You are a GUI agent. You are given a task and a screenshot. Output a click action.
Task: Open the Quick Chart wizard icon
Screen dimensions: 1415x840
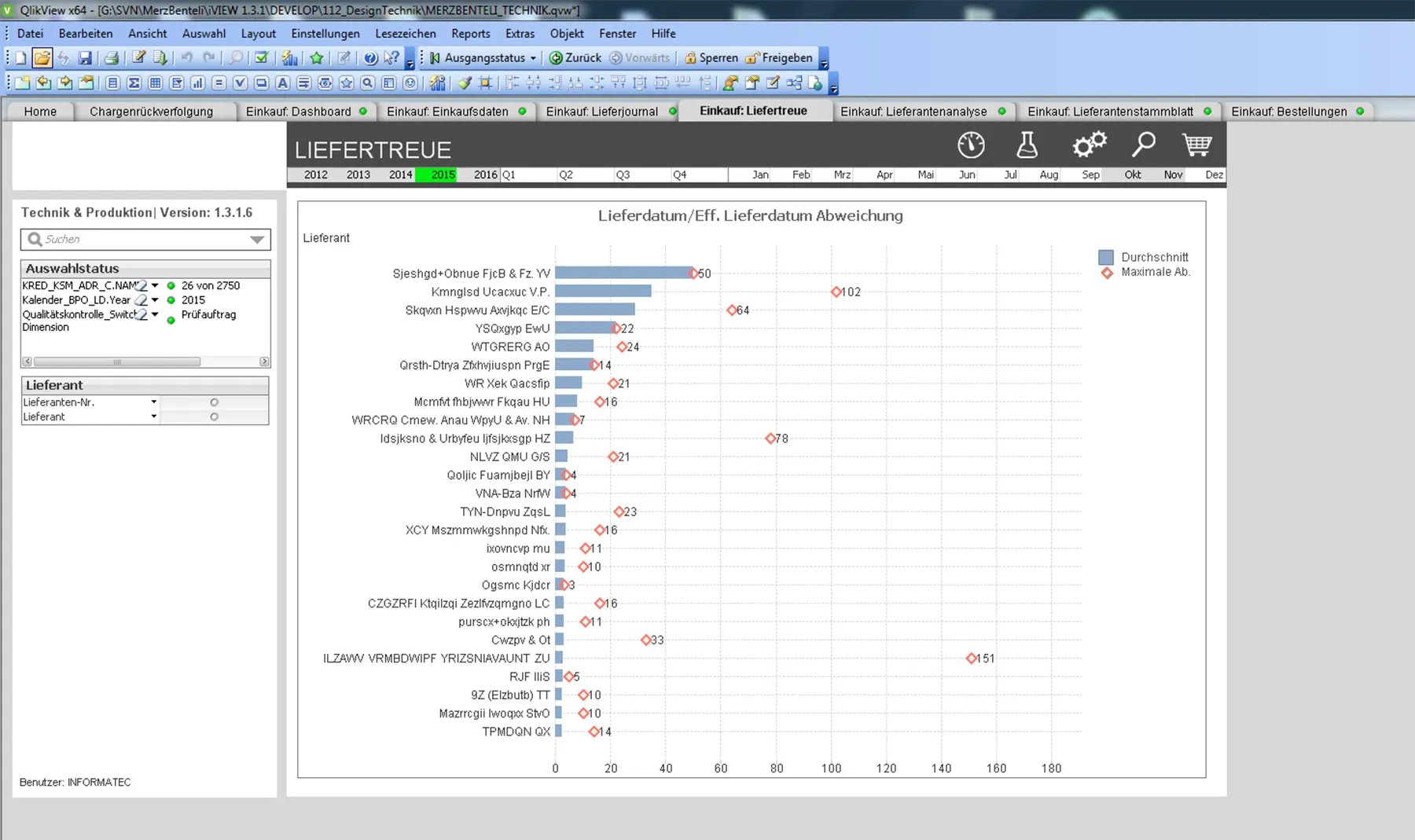click(290, 58)
